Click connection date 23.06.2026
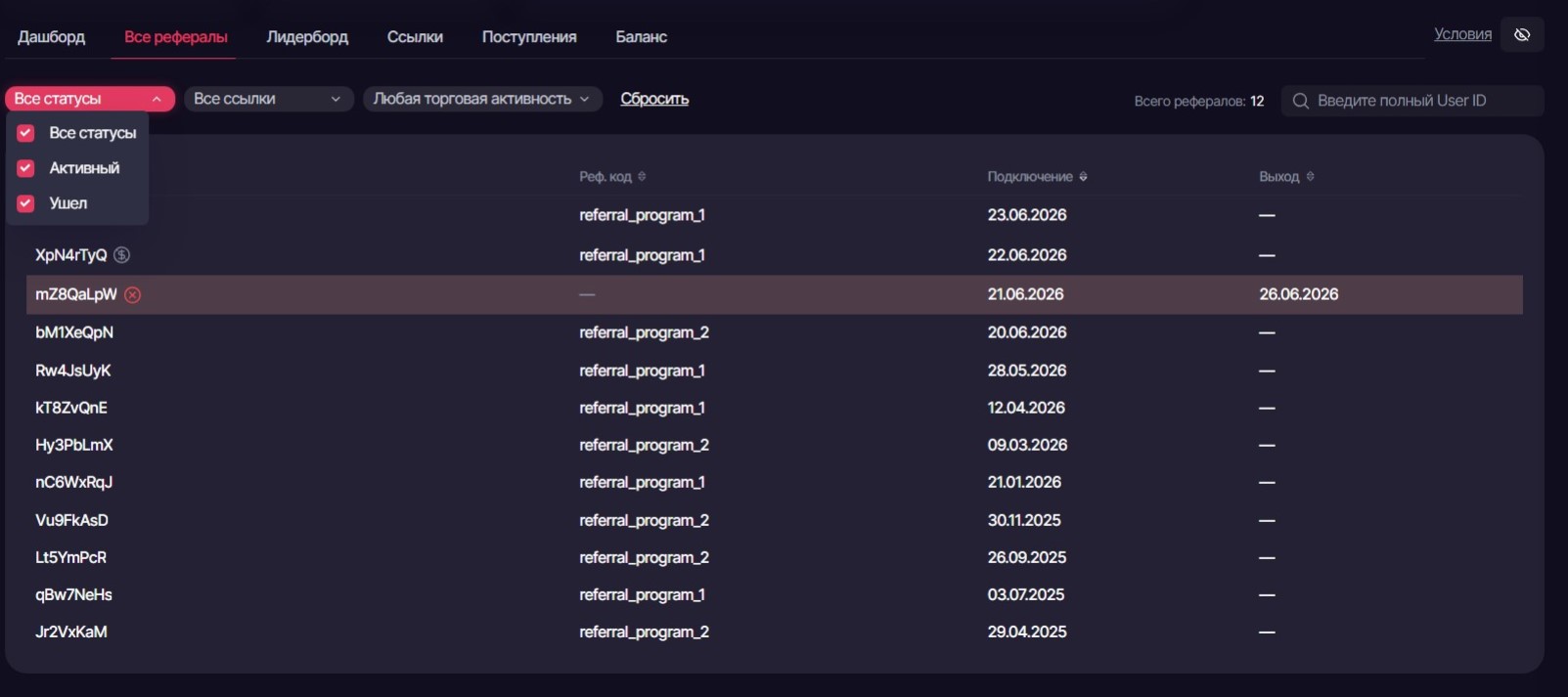Screen dimensions: 1568x697 pyautogui.click(x=1027, y=215)
